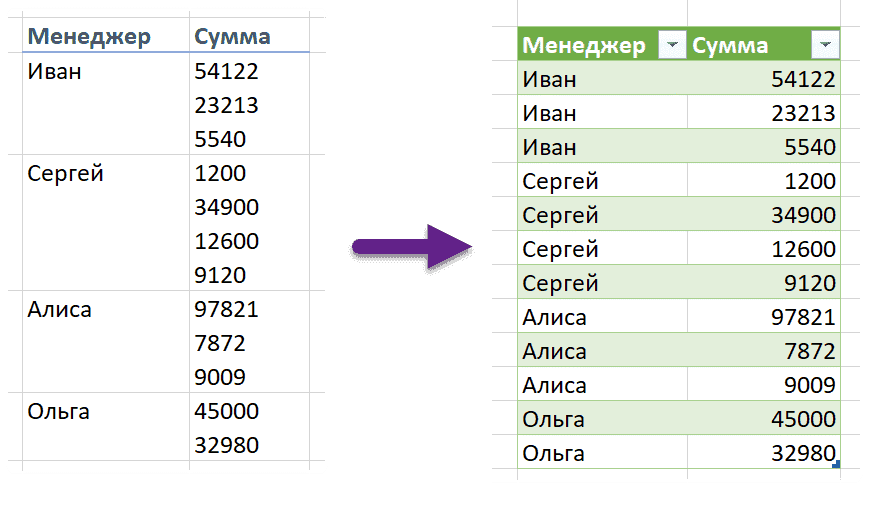Select Сергей in the green table's 34900 row
This screenshot has height=507, width=885.
click(x=560, y=216)
